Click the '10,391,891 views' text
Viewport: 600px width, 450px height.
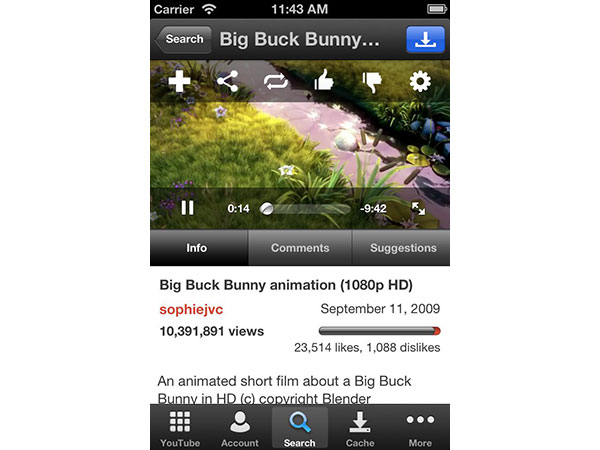[x=212, y=331]
